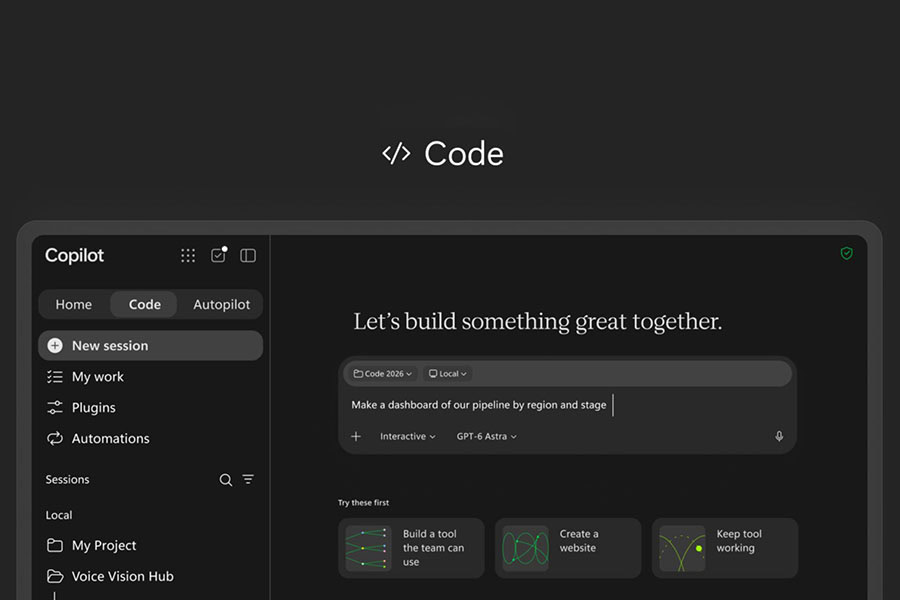Click the Copilot logo title
The height and width of the screenshot is (600, 900).
tap(75, 256)
